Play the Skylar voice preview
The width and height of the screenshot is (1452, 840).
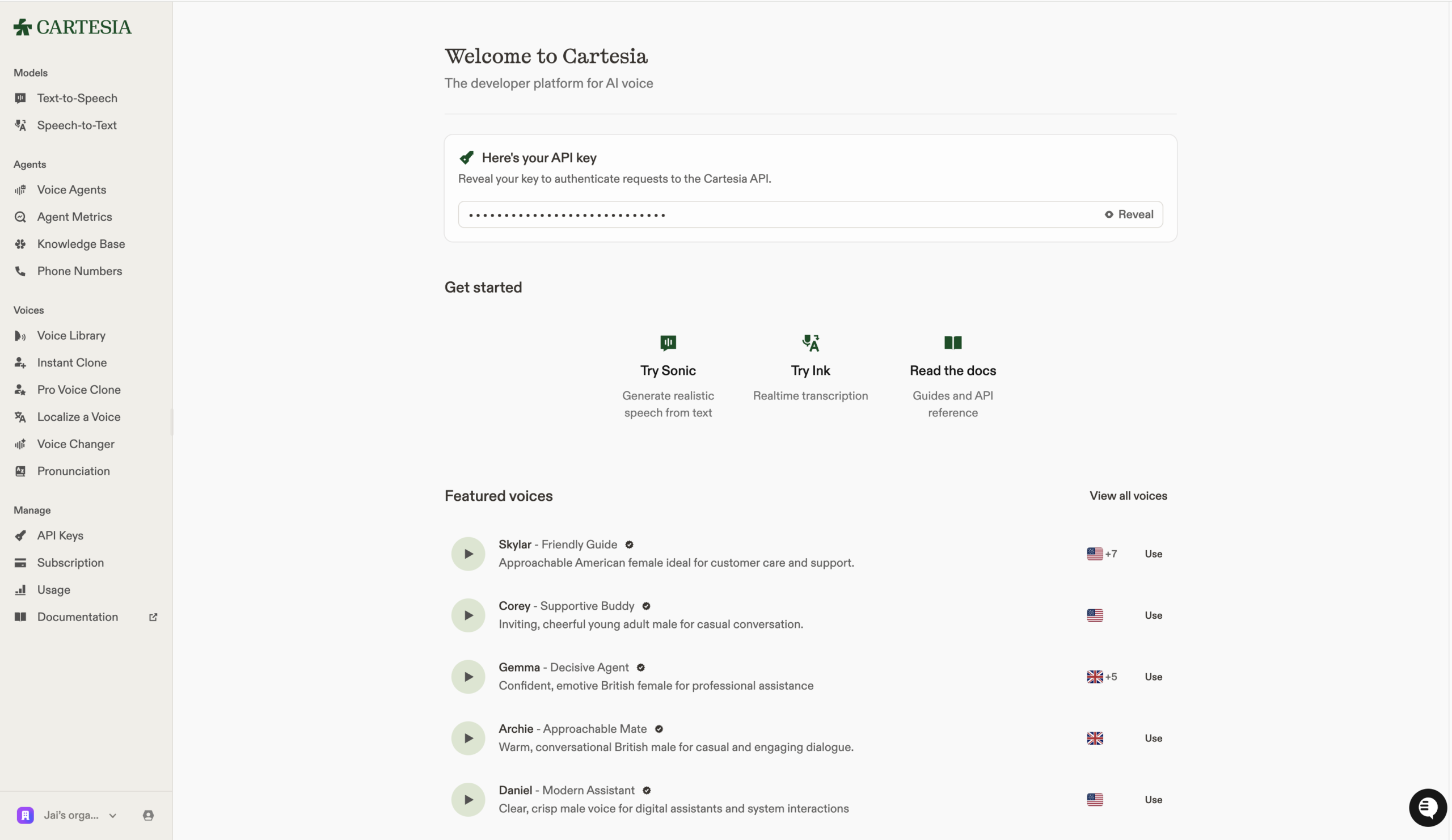tap(468, 554)
